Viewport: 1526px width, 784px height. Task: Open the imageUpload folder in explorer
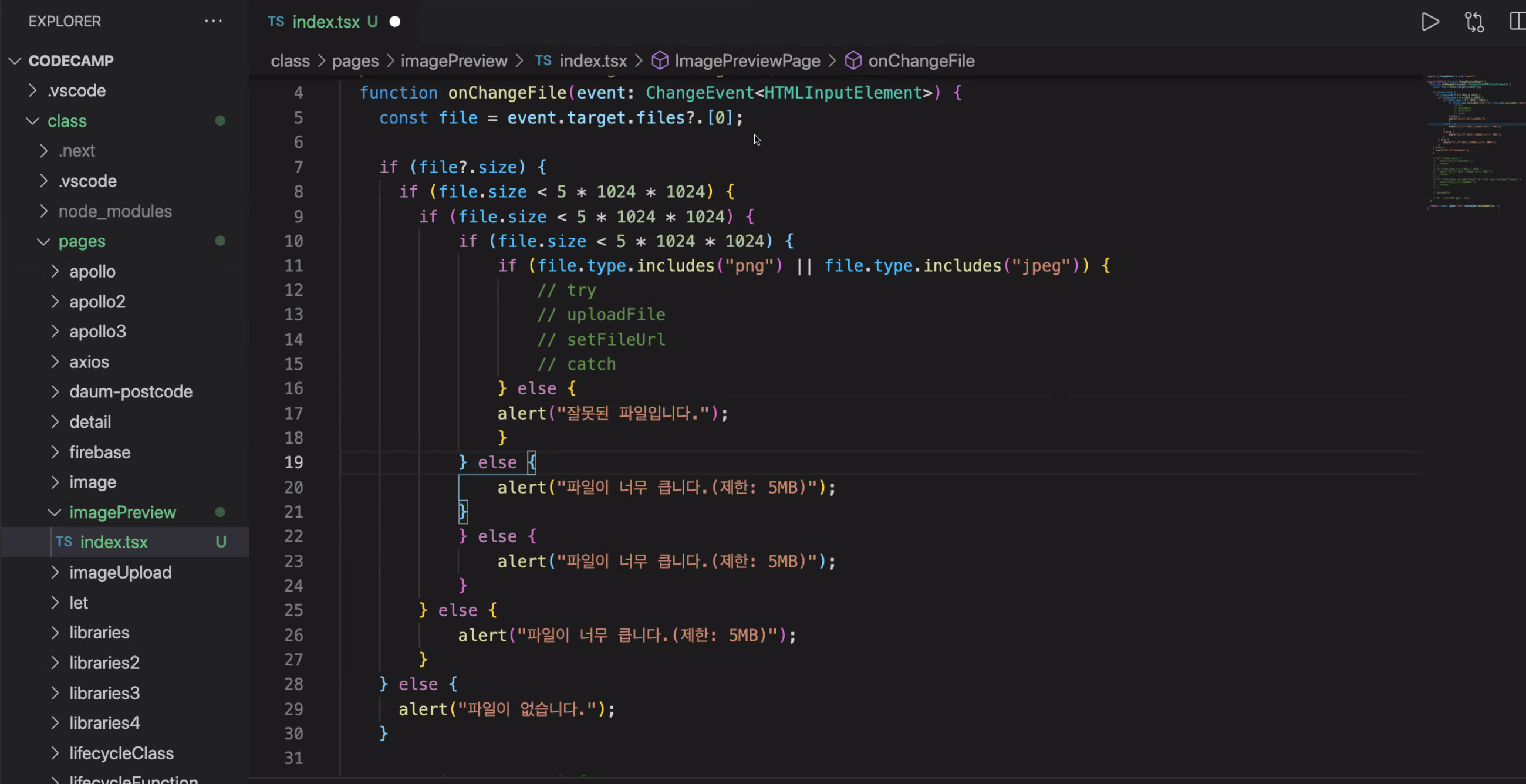tap(120, 572)
